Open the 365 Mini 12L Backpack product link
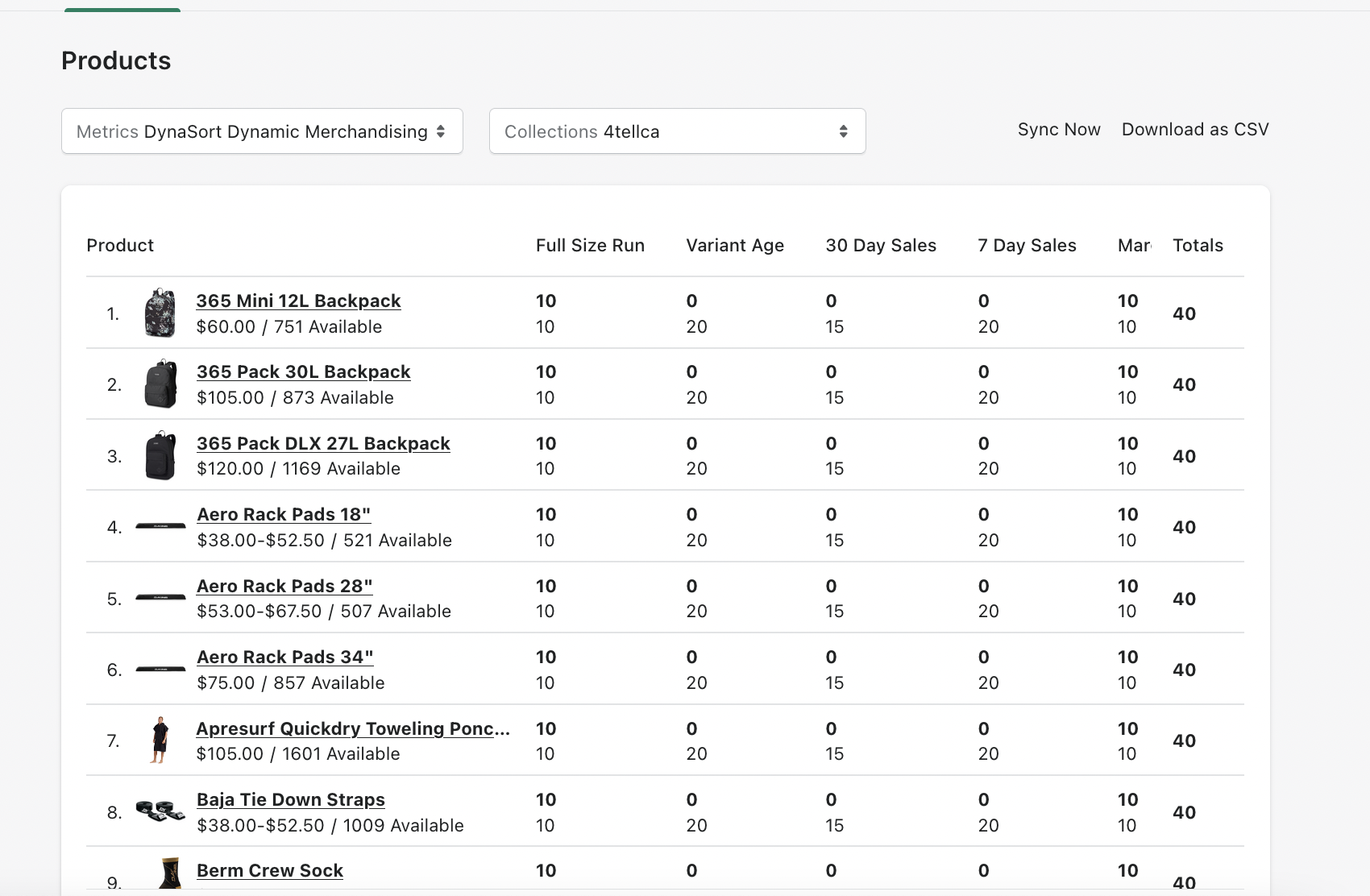The image size is (1370, 896). click(298, 301)
